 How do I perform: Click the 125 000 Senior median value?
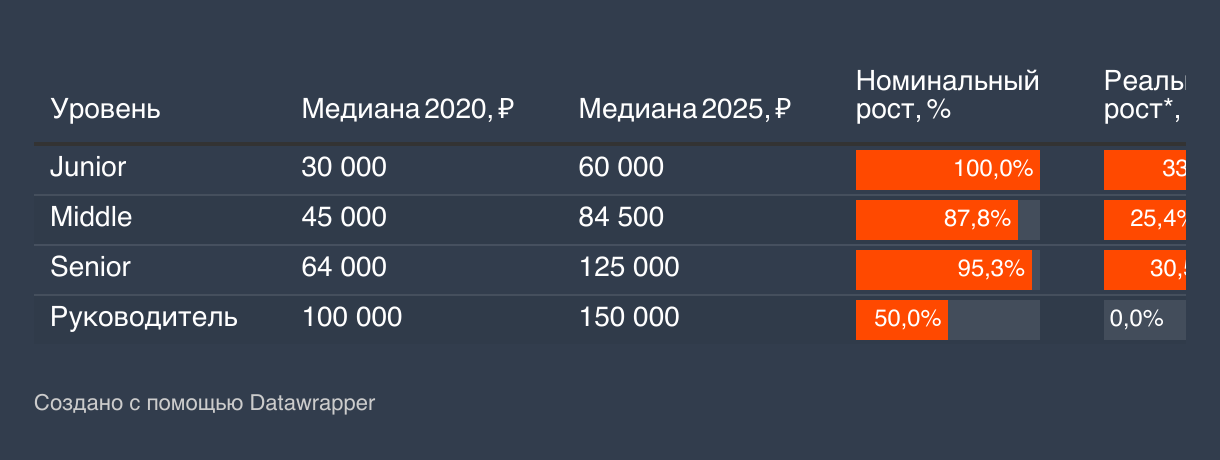coord(629,267)
